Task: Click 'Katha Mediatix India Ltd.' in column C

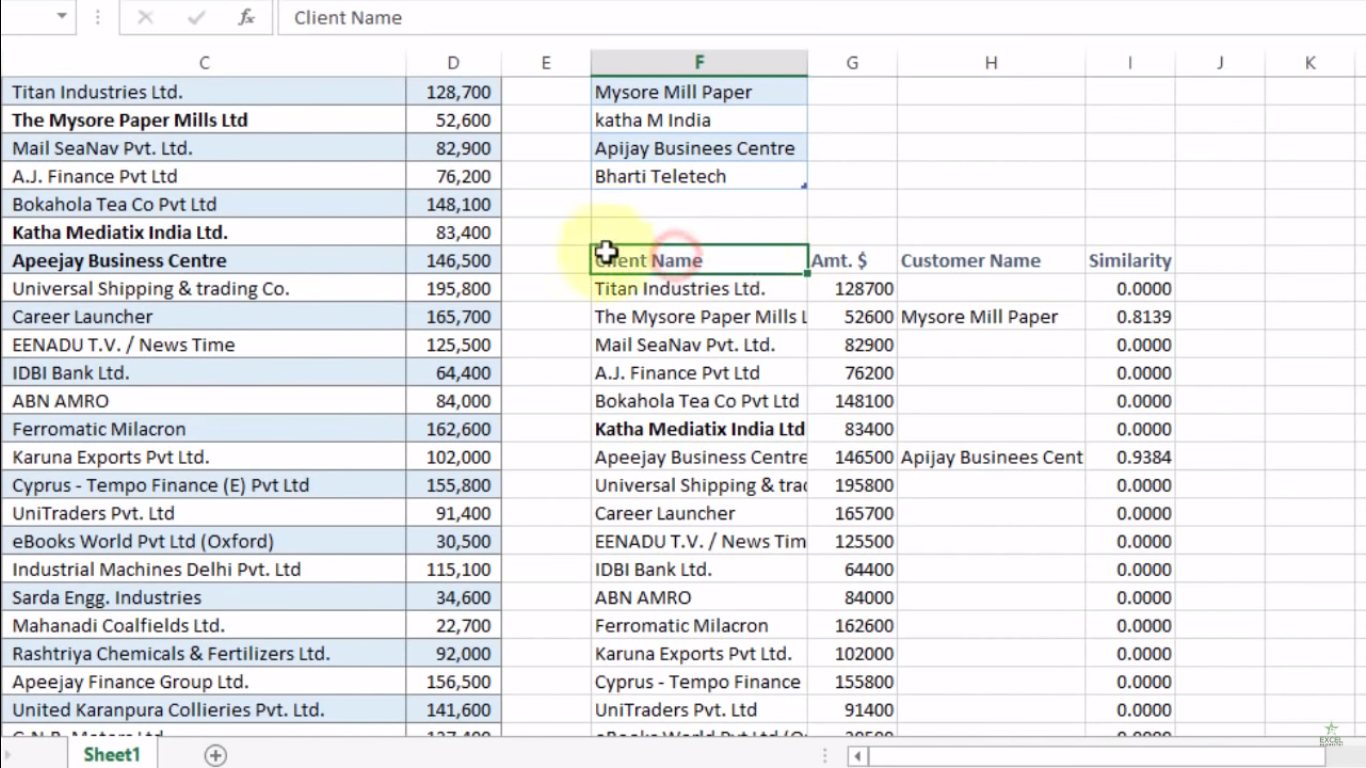Action: pyautogui.click(x=204, y=232)
